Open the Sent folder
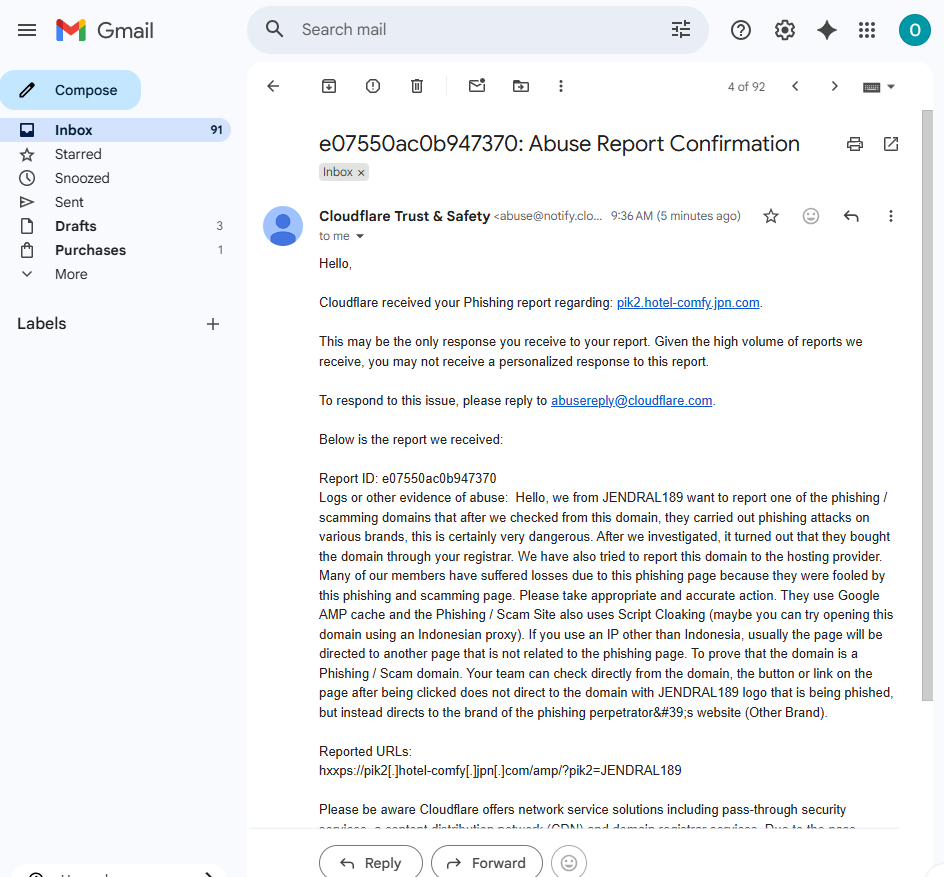944x877 pixels. pyautogui.click(x=115, y=202)
